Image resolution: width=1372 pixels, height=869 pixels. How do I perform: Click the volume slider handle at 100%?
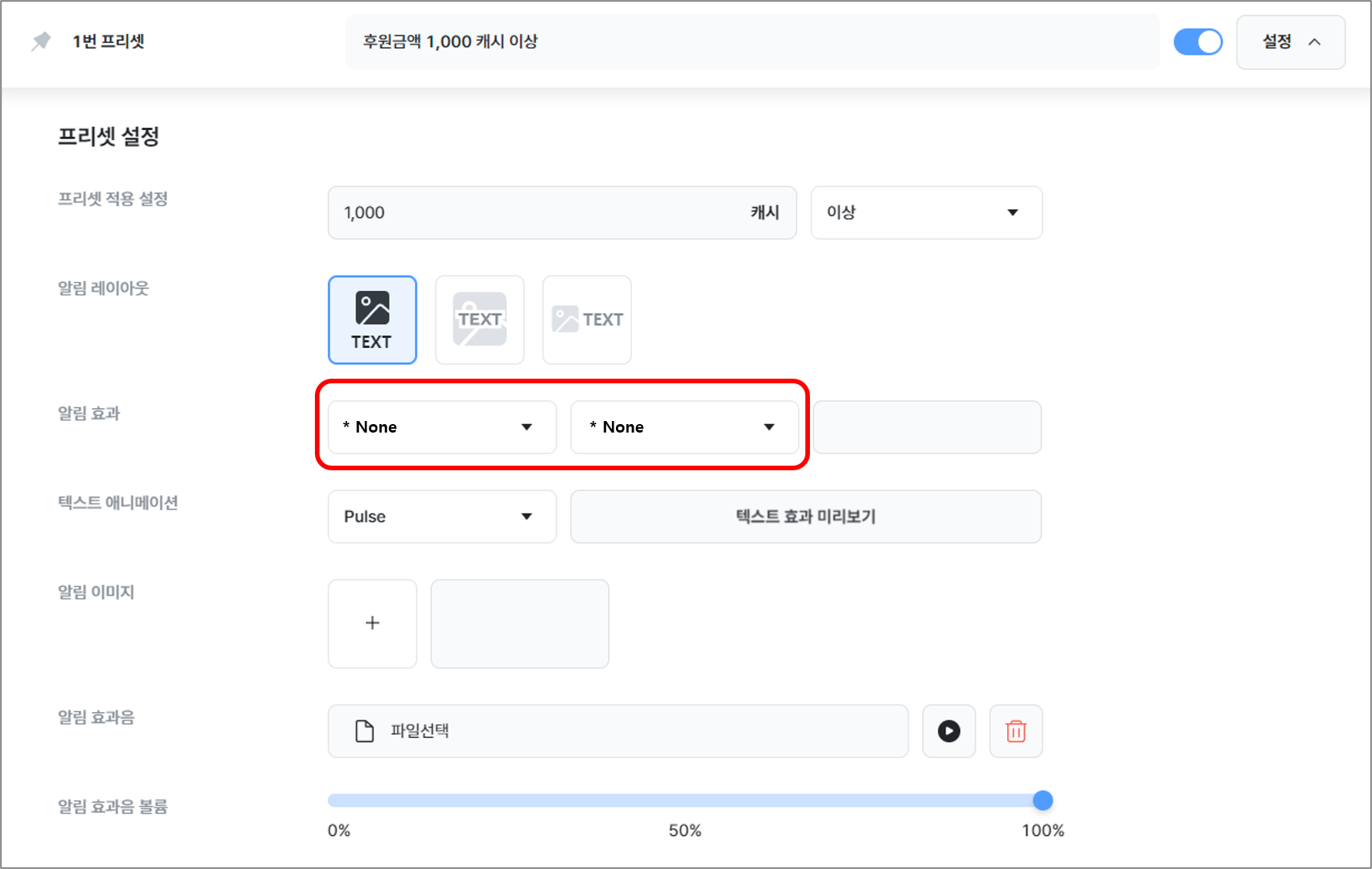(x=1042, y=800)
